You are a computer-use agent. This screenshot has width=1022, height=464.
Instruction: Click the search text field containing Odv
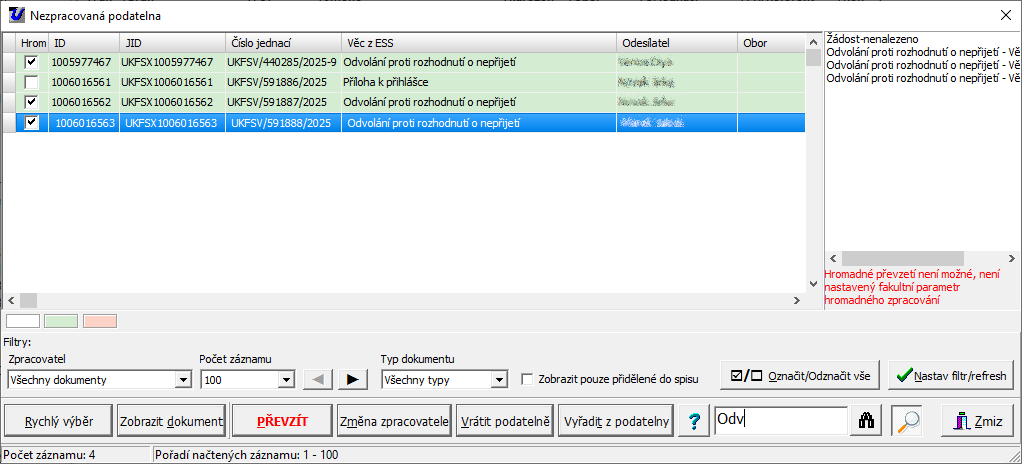tap(780, 421)
